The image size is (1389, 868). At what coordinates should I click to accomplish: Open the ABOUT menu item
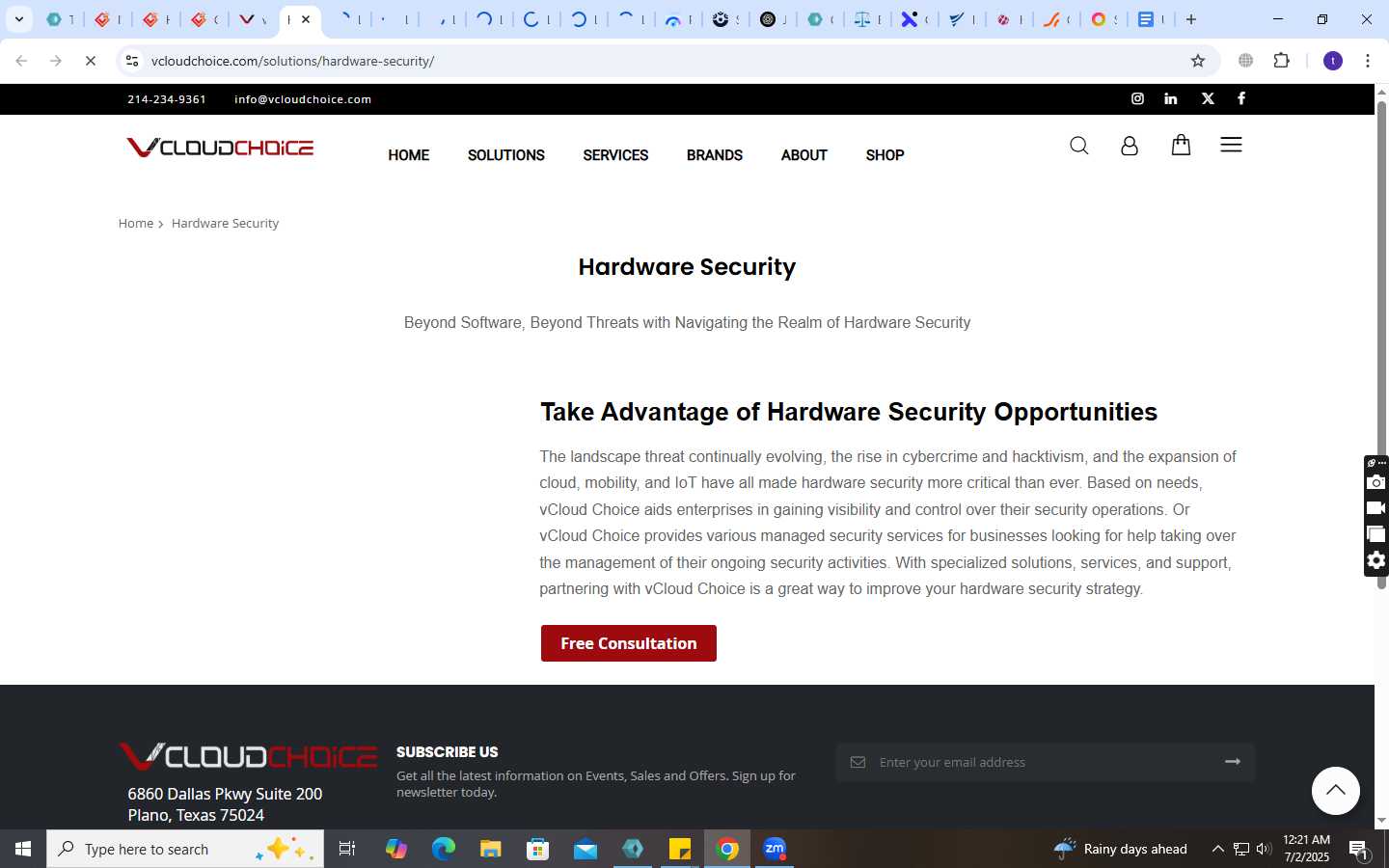click(804, 155)
